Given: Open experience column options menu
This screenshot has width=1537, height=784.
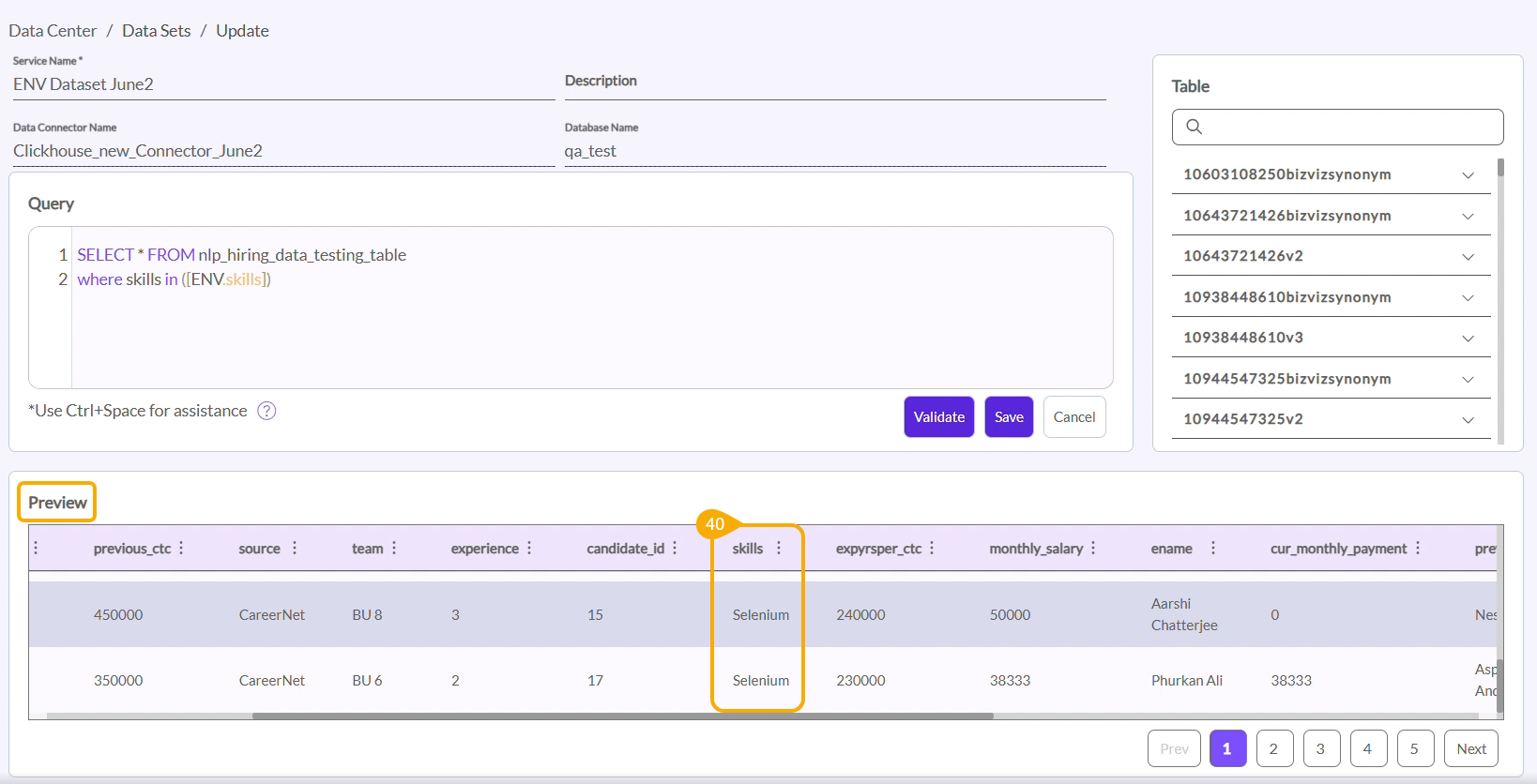Looking at the screenshot, I should click(x=529, y=549).
